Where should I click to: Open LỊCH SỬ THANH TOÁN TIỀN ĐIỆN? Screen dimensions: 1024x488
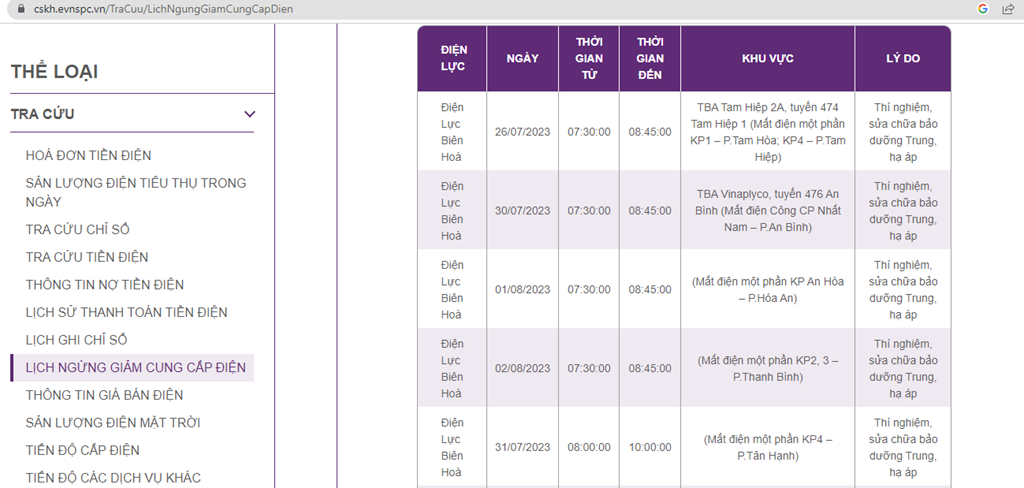point(127,312)
